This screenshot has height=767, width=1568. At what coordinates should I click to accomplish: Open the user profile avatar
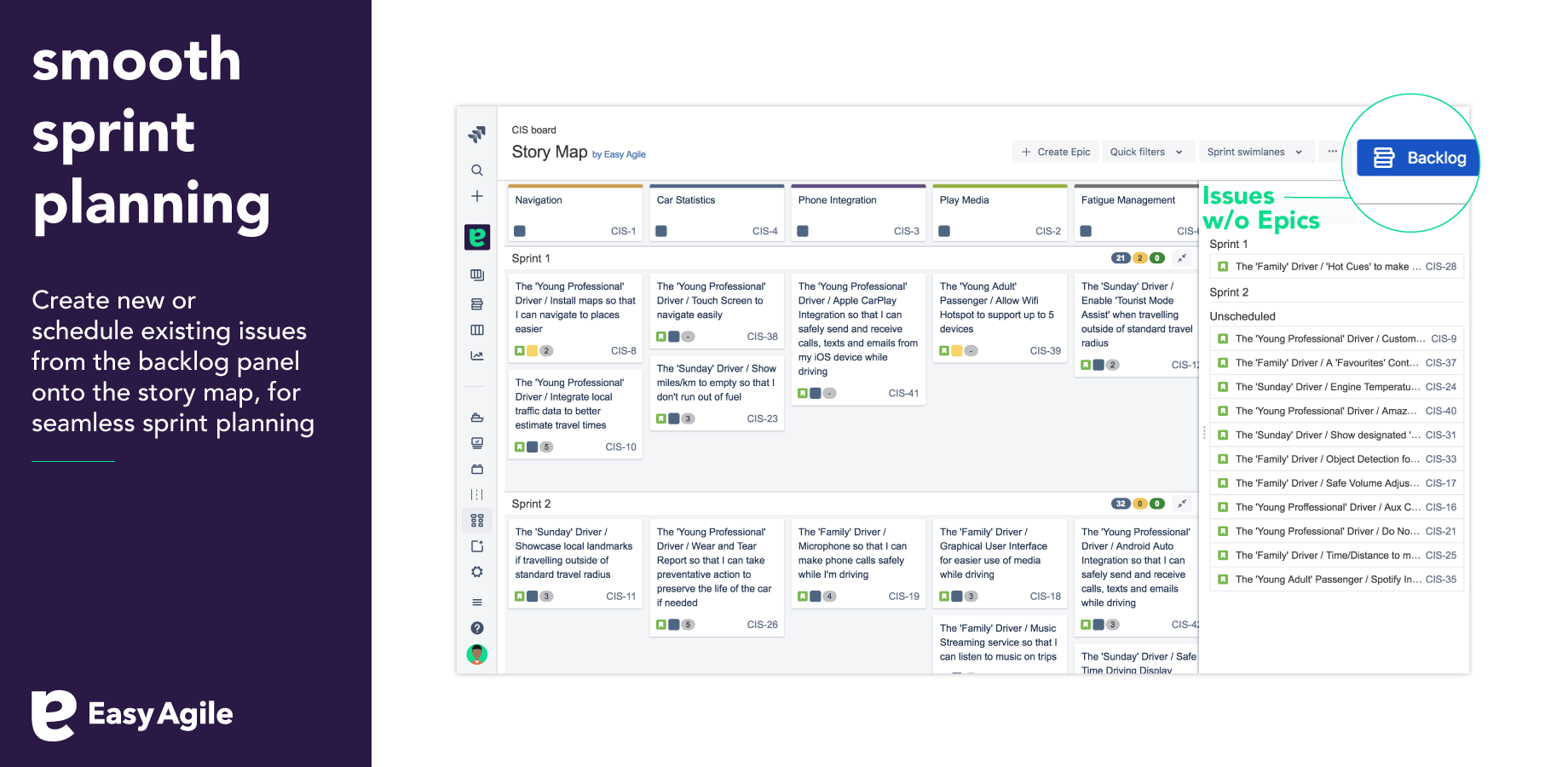(x=477, y=655)
